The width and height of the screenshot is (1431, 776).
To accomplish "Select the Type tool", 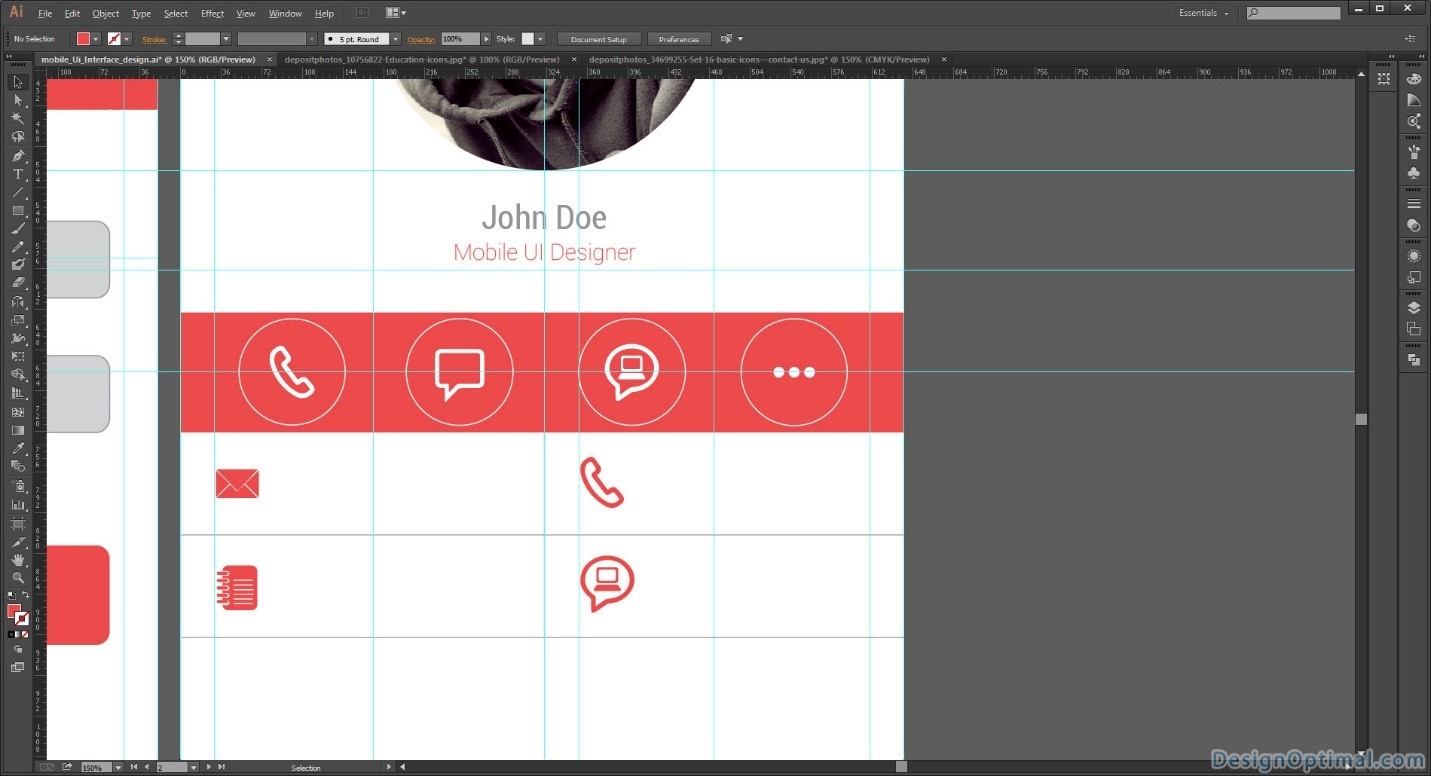I will (x=17, y=174).
